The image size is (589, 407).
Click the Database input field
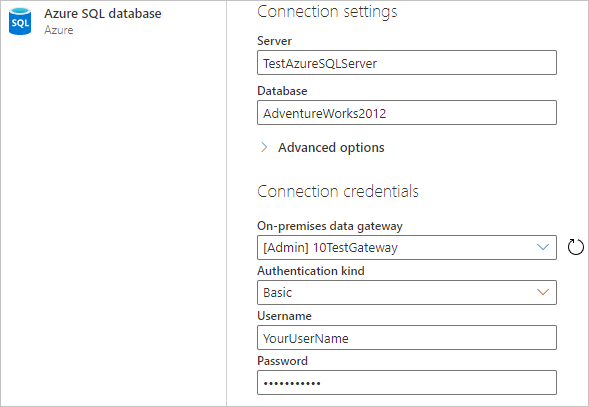point(407,112)
